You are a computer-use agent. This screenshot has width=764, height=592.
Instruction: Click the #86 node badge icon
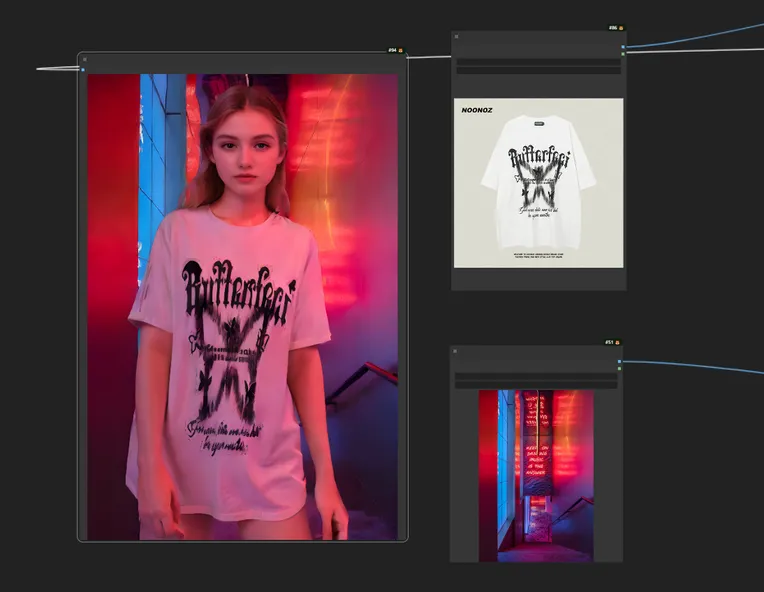click(621, 28)
